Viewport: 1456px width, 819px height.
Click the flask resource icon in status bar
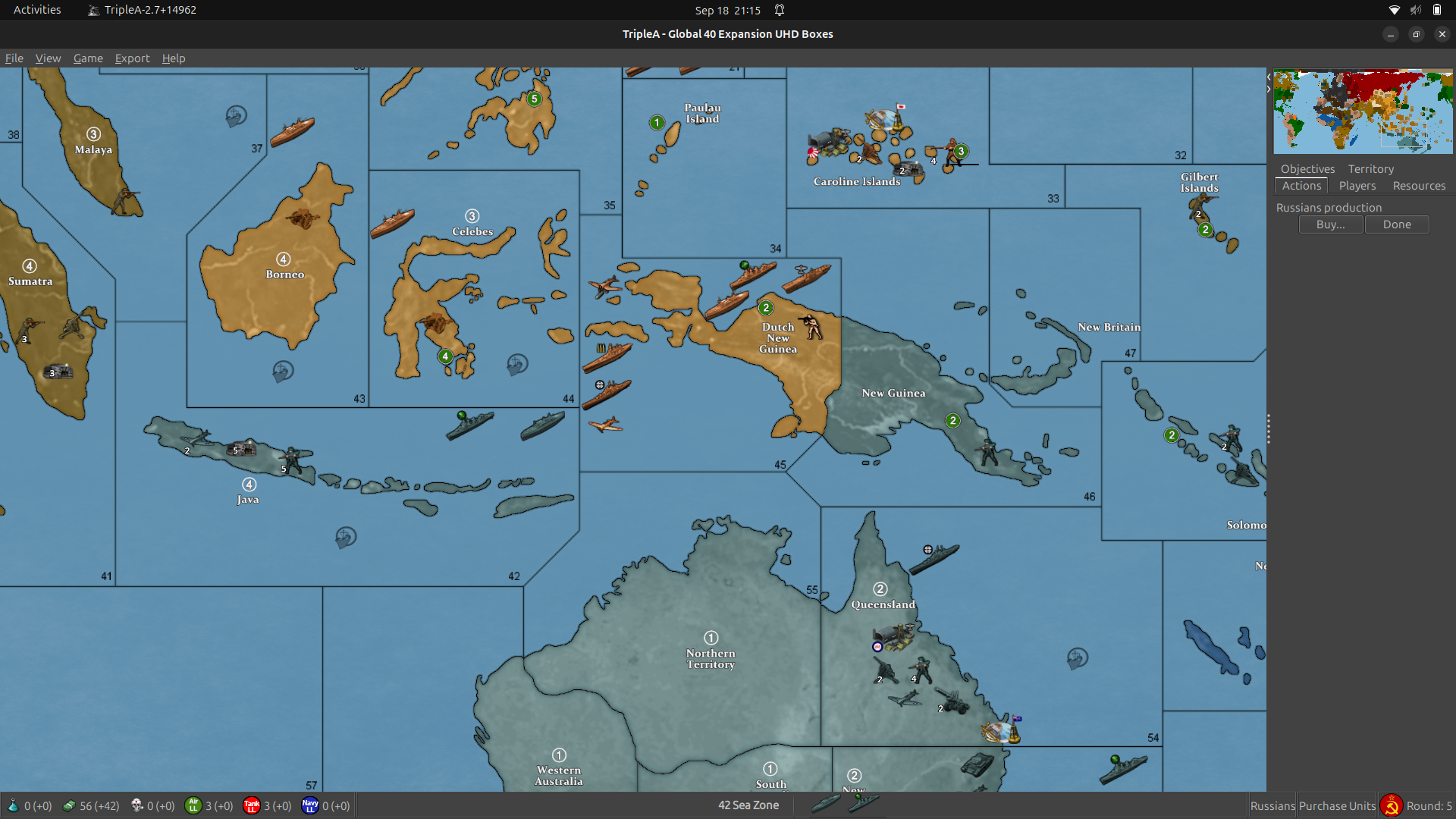click(x=13, y=805)
